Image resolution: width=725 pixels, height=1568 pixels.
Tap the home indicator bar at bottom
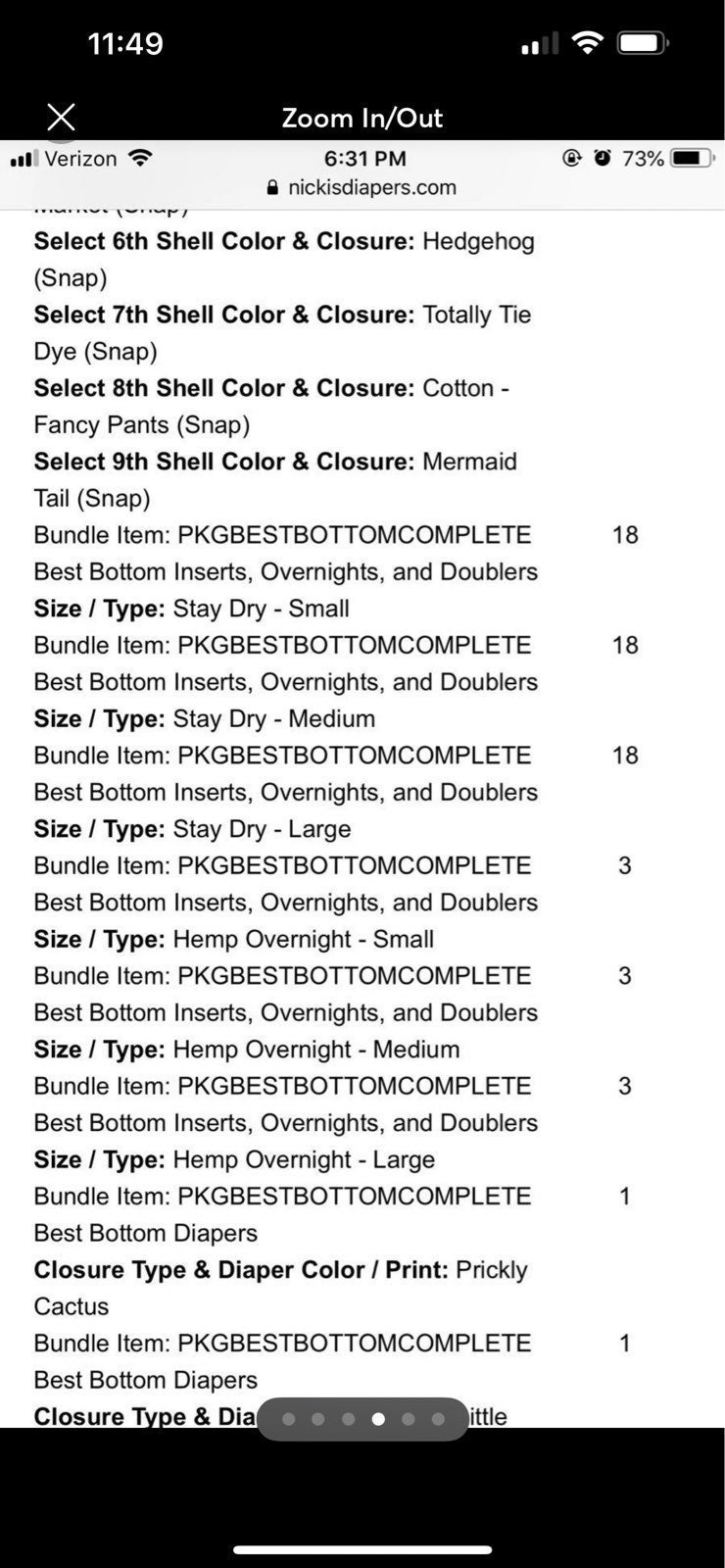(x=362, y=1550)
